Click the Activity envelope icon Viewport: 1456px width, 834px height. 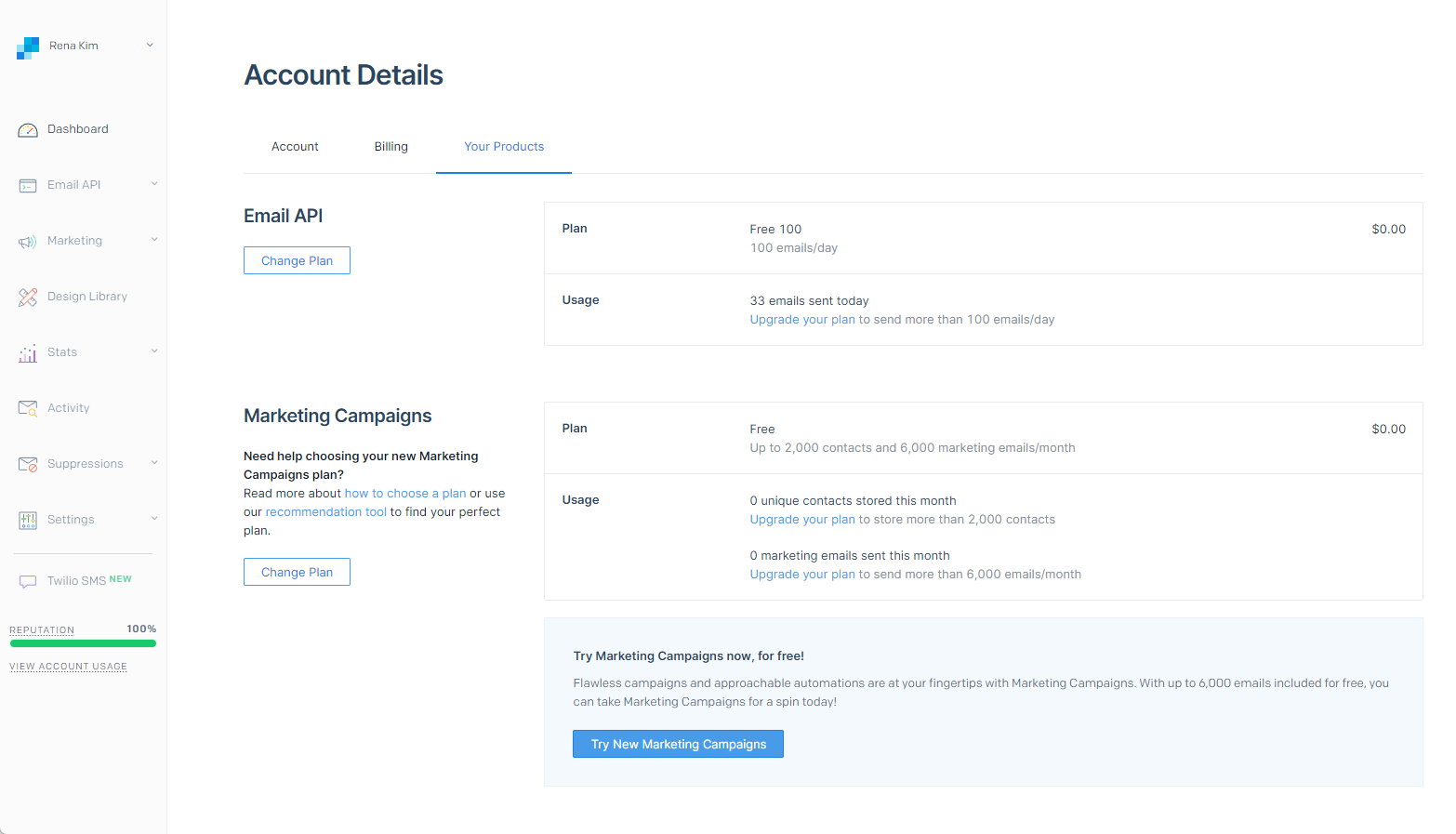tap(28, 408)
